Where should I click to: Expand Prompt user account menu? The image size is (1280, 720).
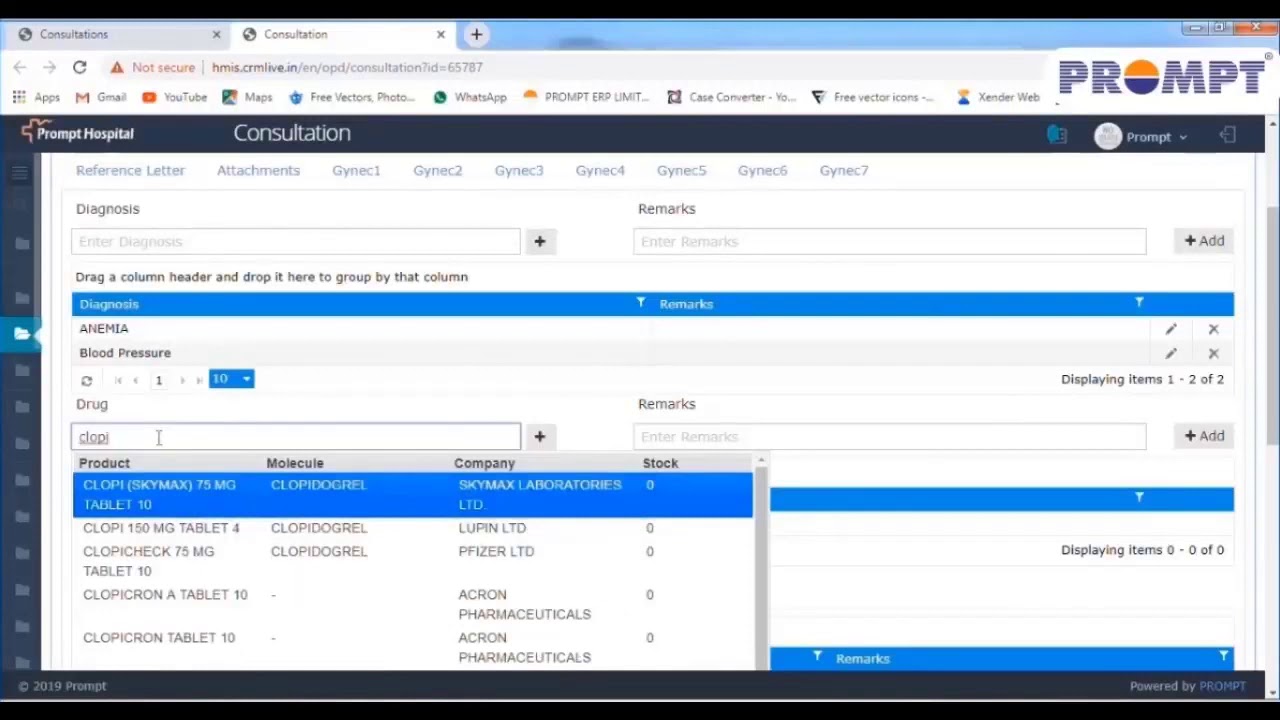[1141, 136]
